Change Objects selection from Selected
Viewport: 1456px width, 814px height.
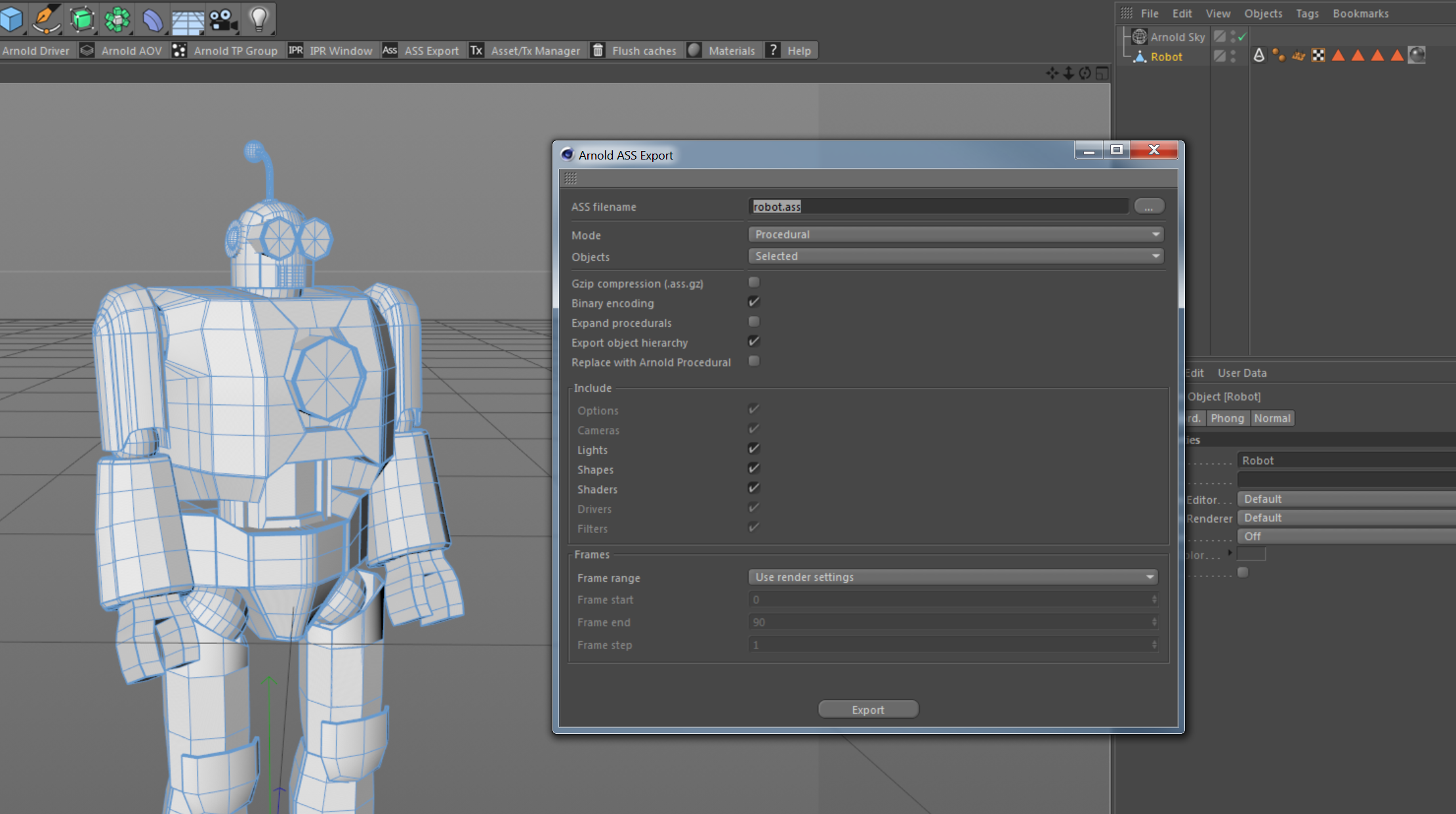click(955, 256)
